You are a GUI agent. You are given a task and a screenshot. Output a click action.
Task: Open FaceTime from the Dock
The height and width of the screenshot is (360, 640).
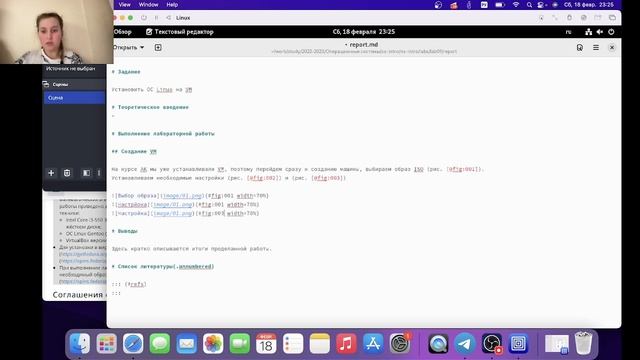coord(240,343)
